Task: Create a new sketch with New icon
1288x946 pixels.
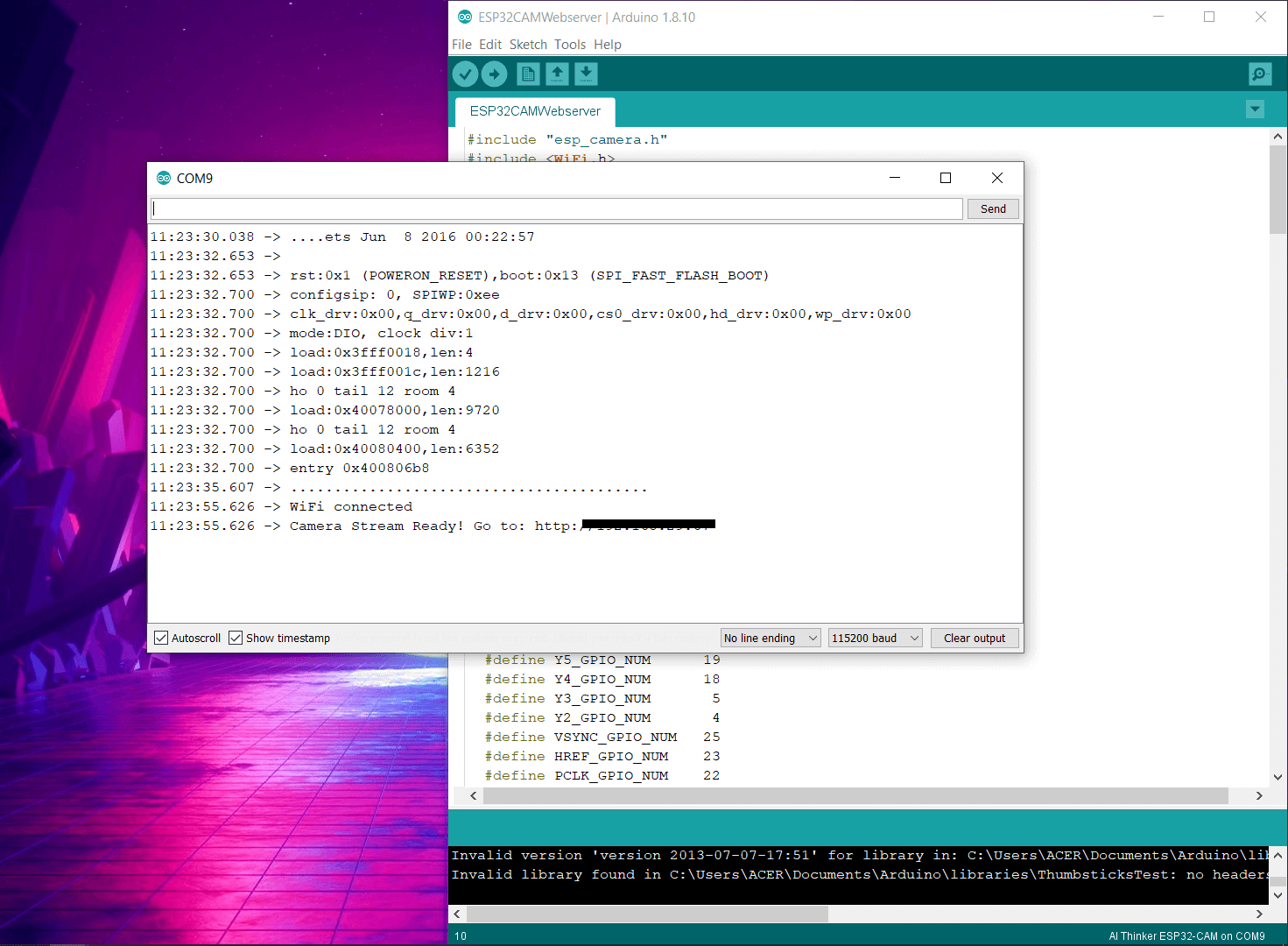Action: pyautogui.click(x=528, y=74)
